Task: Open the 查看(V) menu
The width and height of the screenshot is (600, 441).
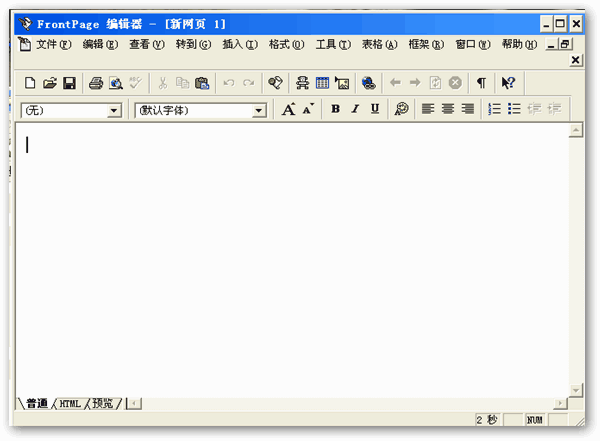Action: [x=147, y=44]
